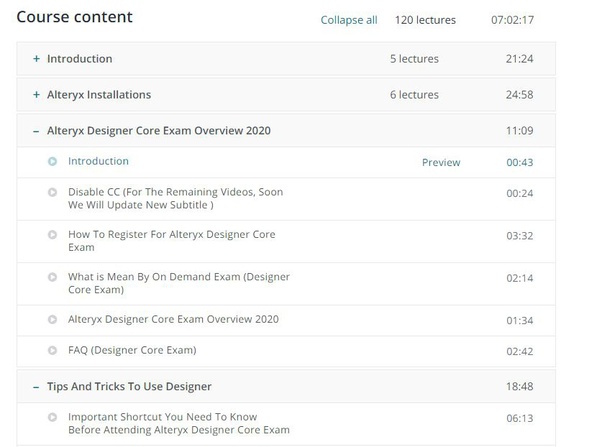Collapse Alteryx Designer Core Exam Overview 2020 section minus sign

click(x=36, y=131)
